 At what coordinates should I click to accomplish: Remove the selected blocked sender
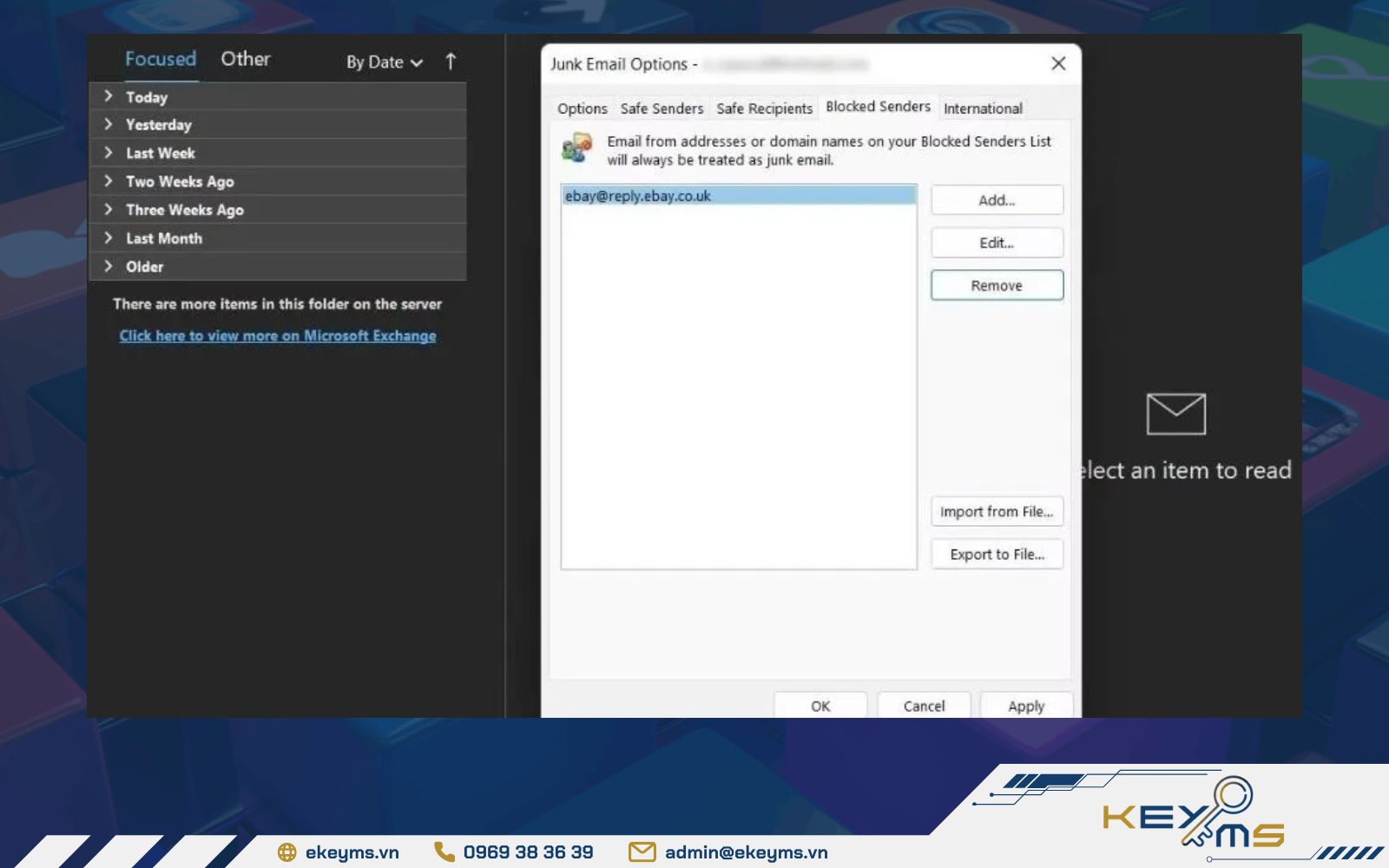coord(997,286)
